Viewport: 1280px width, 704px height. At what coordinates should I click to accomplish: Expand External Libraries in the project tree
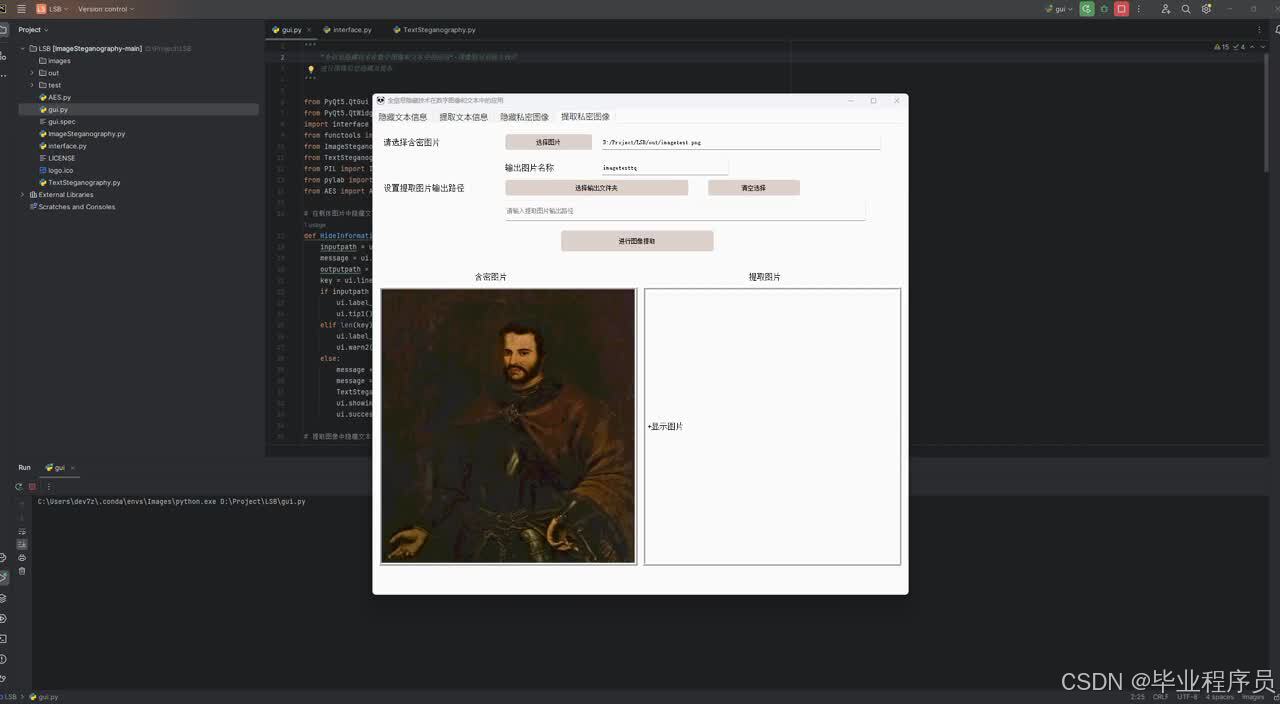22,194
